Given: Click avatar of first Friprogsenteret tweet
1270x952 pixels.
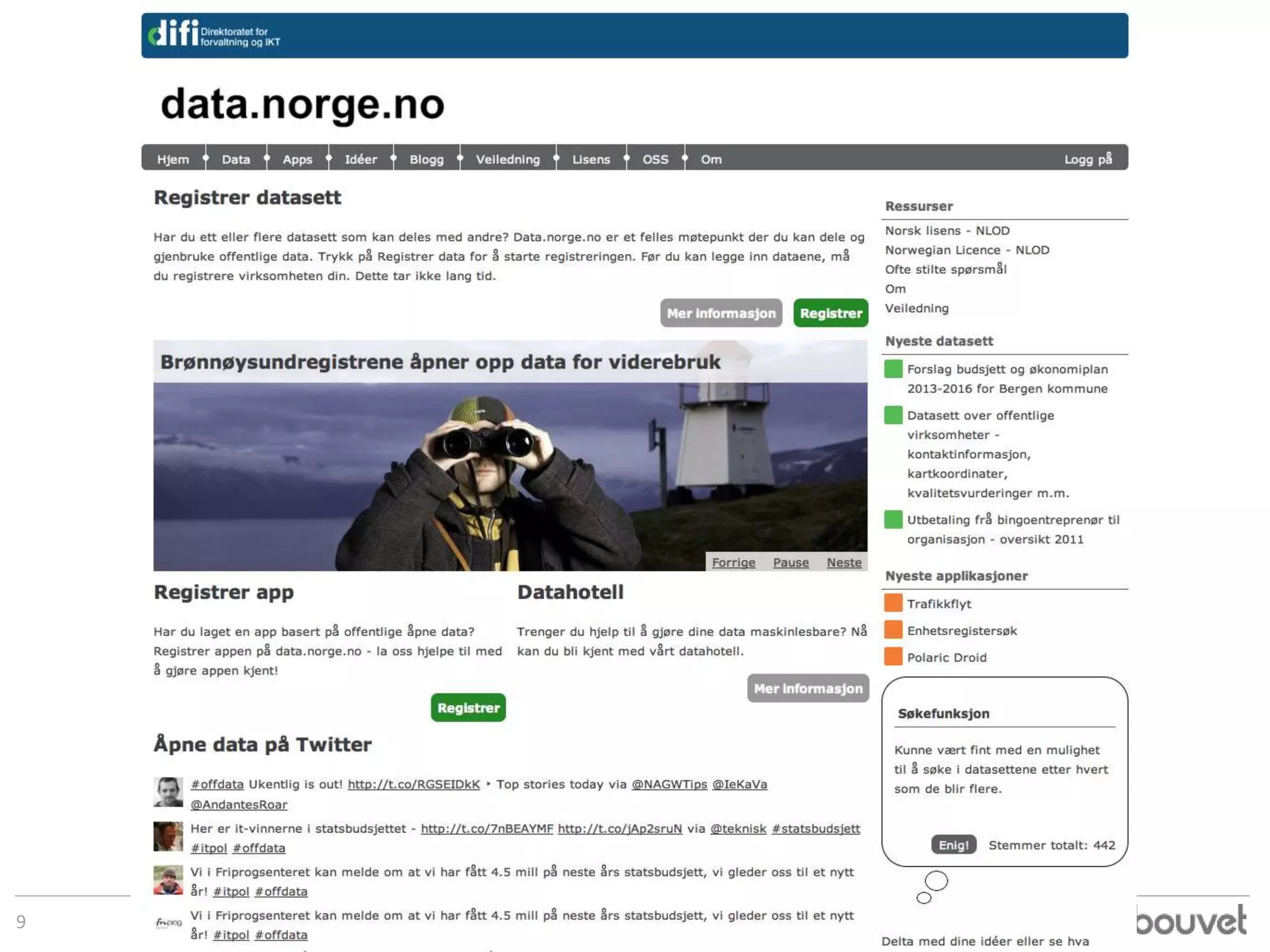Looking at the screenshot, I should tap(168, 879).
